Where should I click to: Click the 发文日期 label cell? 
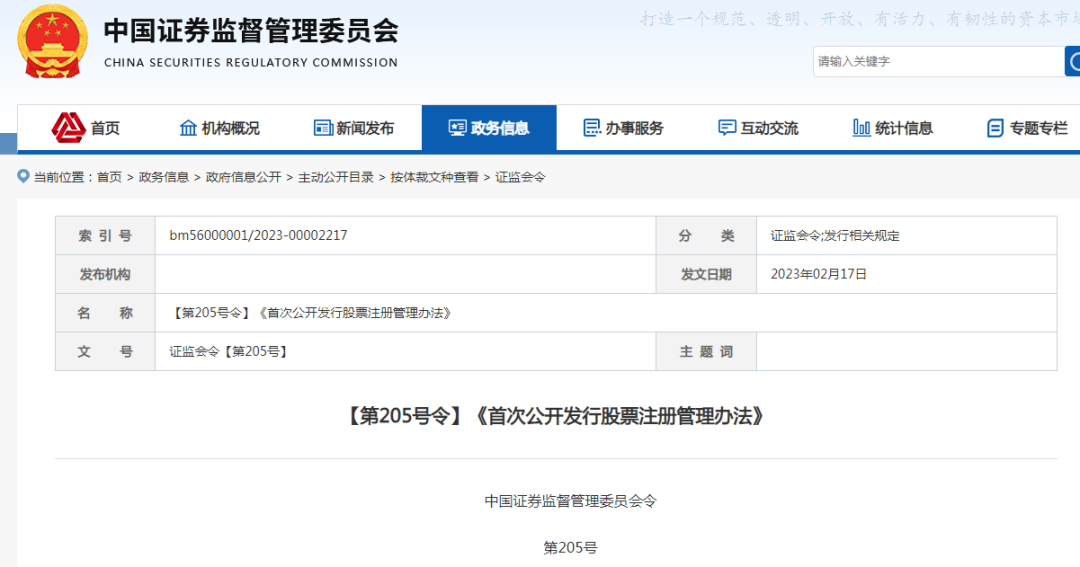(706, 274)
